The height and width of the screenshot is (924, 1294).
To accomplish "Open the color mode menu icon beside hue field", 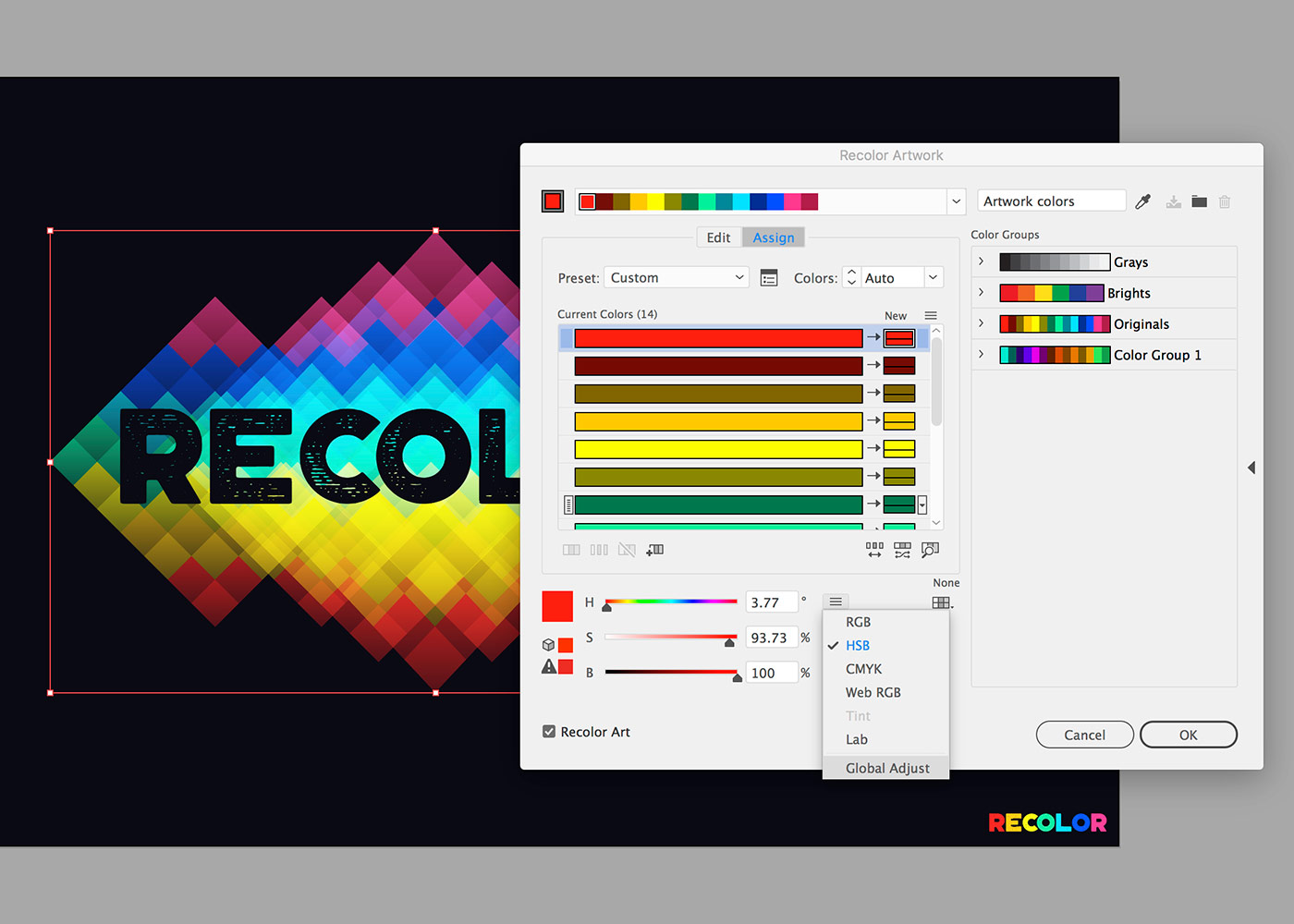I will tap(836, 602).
